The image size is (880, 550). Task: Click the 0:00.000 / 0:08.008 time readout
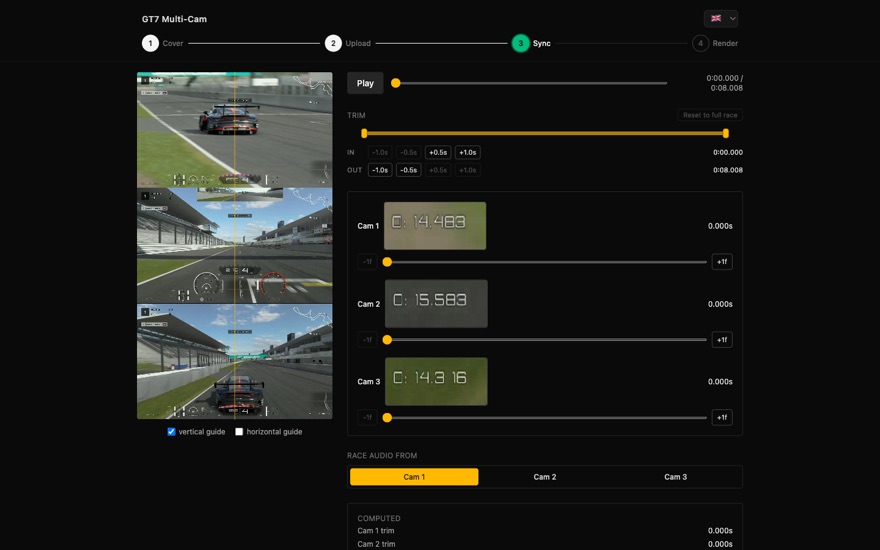[x=725, y=83]
